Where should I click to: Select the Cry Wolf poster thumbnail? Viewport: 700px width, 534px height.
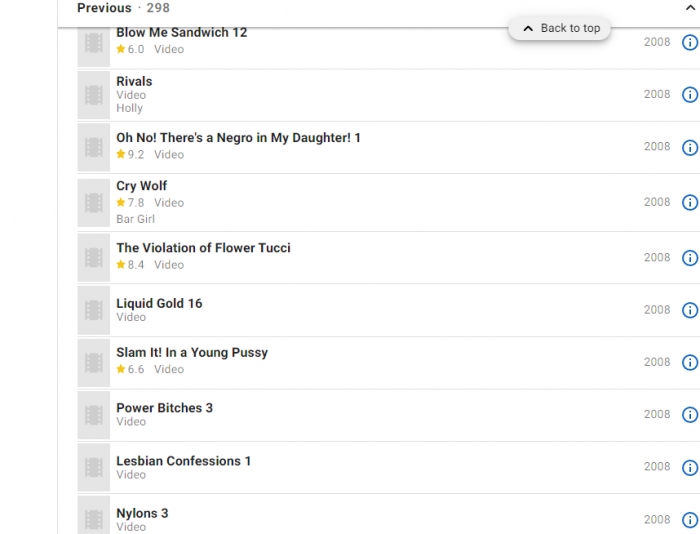click(94, 203)
